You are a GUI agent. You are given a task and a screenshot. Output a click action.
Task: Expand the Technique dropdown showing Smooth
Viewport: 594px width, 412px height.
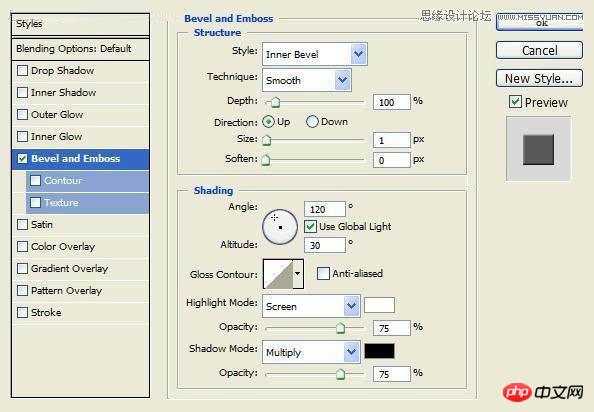[306, 80]
